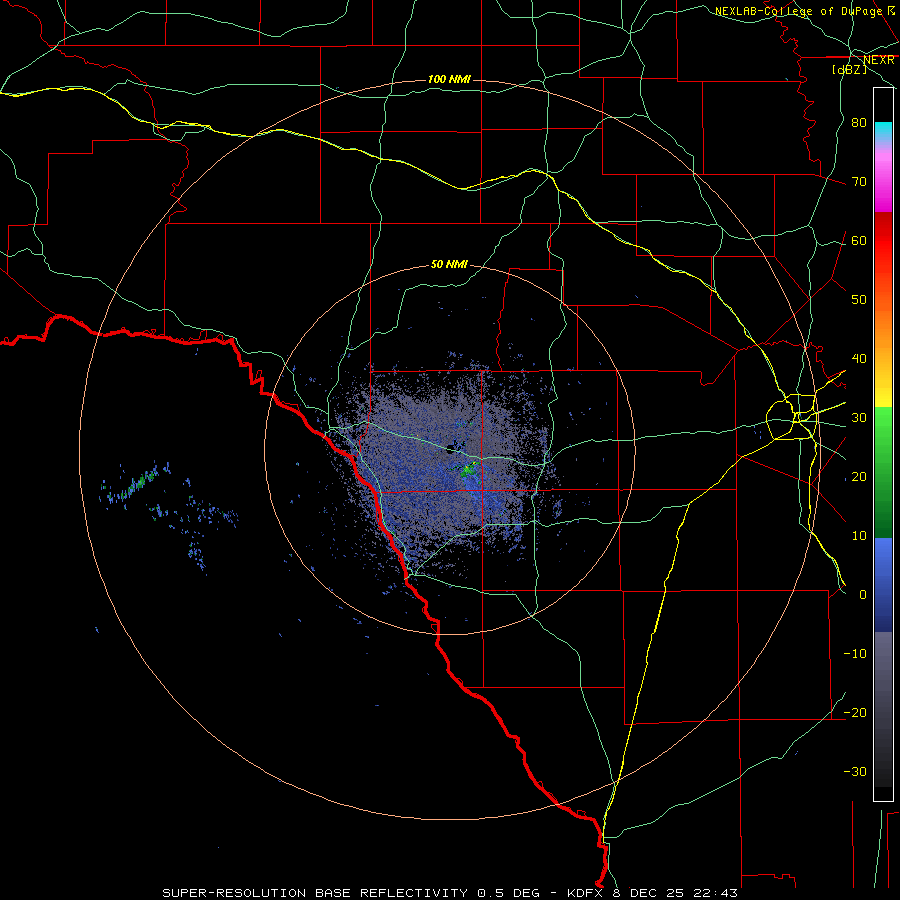
Task: Click the -20 value on the dBZ scale
Action: [855, 712]
